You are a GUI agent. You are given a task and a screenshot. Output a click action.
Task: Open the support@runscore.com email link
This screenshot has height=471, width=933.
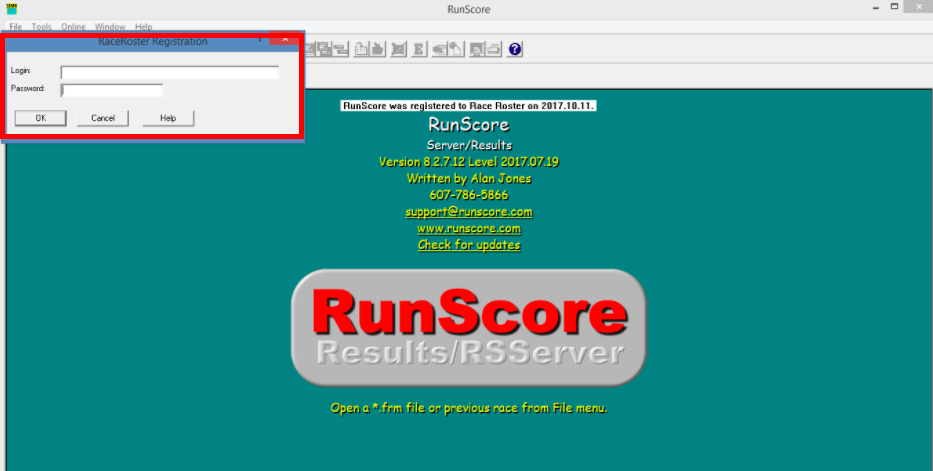468,212
